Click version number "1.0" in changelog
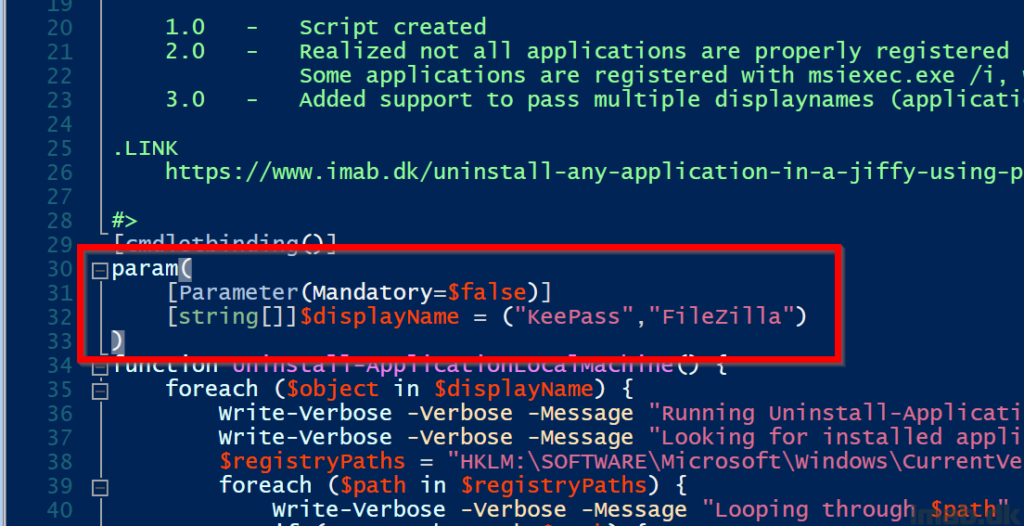The width and height of the screenshot is (1024, 526). [x=185, y=28]
